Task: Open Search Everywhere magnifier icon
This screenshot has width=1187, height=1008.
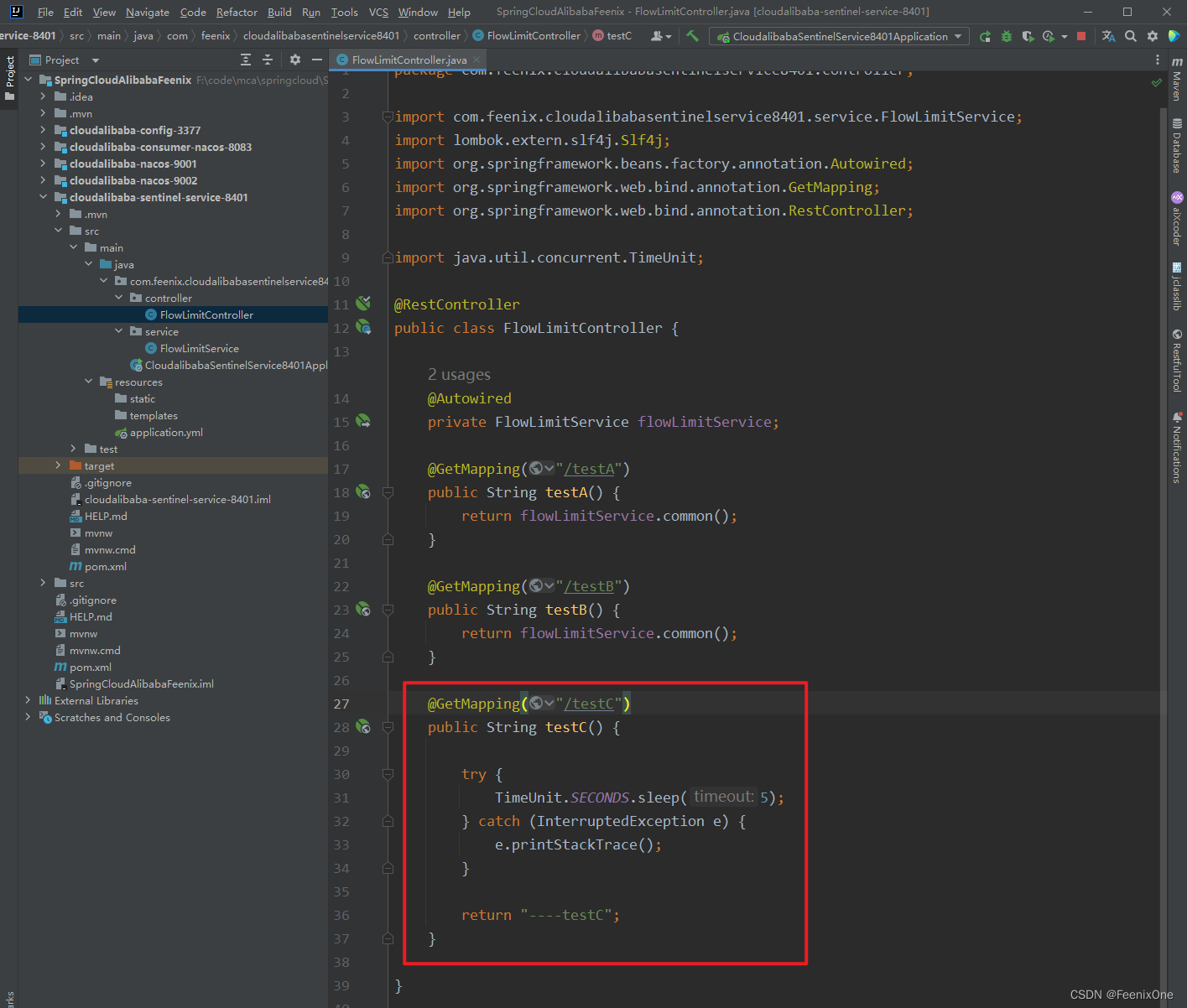Action: click(1131, 36)
